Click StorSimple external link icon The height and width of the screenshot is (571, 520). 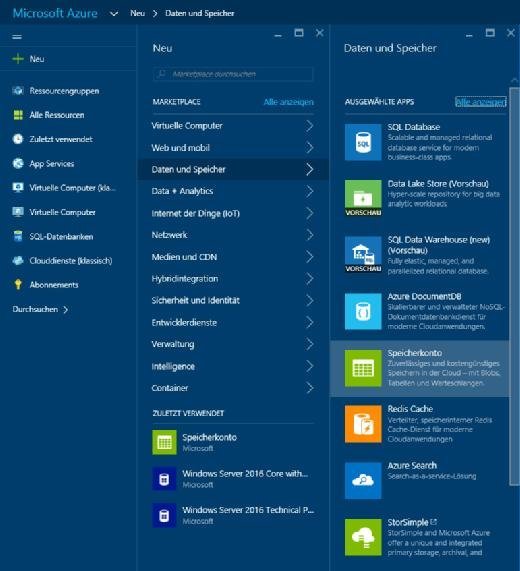(x=433, y=522)
